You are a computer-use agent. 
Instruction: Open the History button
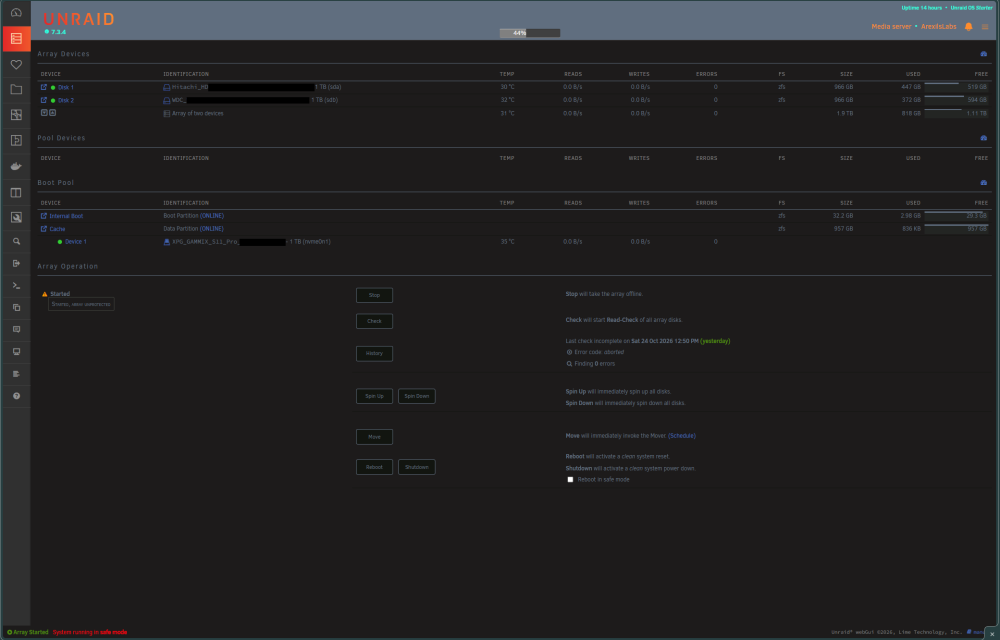click(374, 354)
